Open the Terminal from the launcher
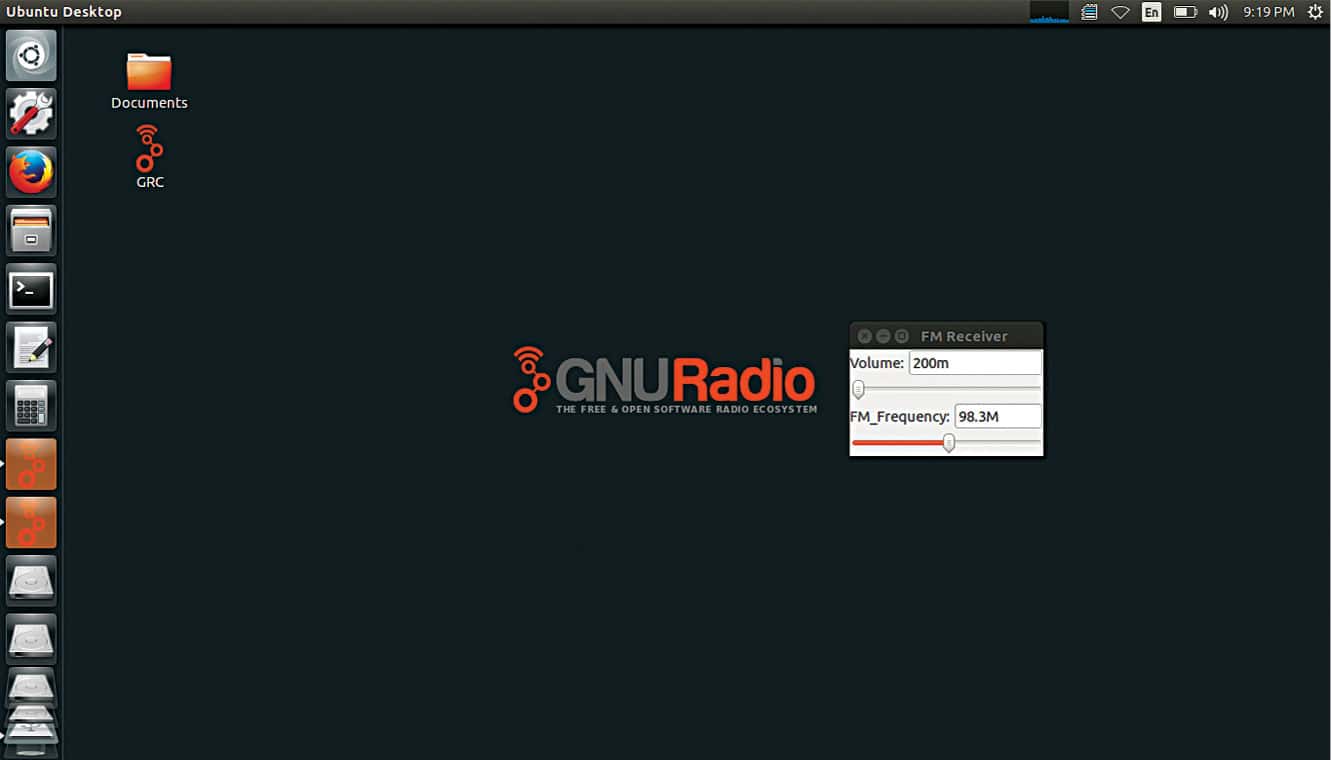1331x760 pixels. pyautogui.click(x=31, y=288)
